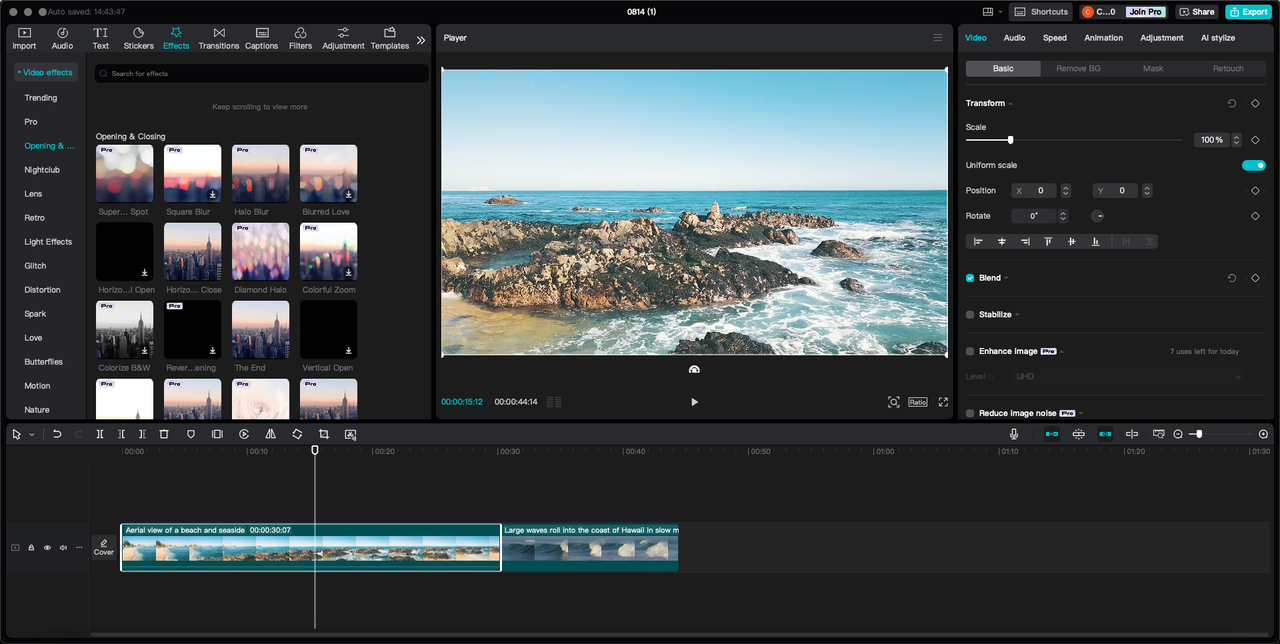
Task: Click the Mirror flip icon in timeline toolbar
Action: [270, 434]
